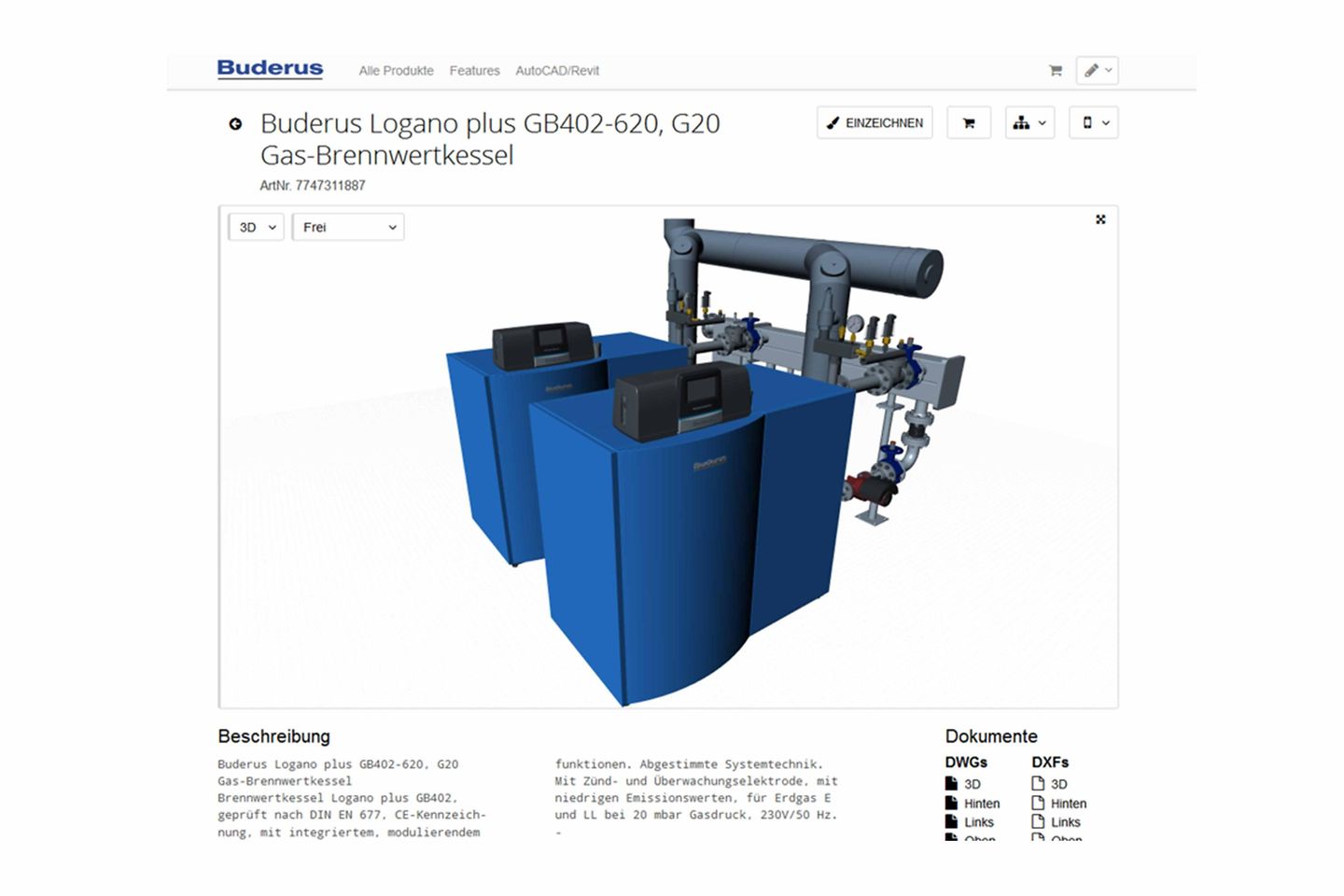Screen dimensions: 1344x896
Task: Expand 3D viewer to fullscreen
Action: point(1100,219)
